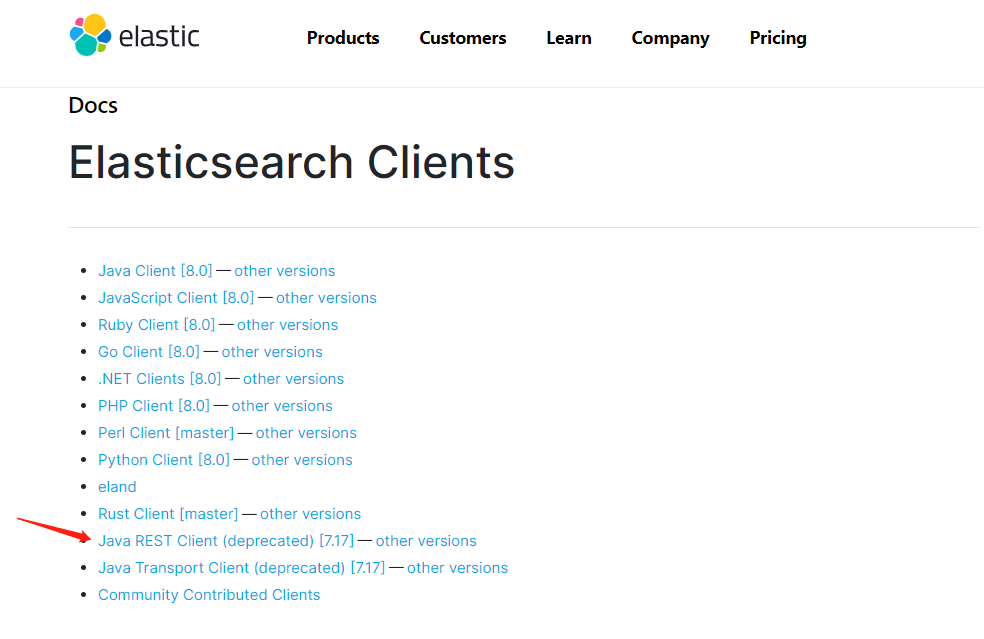This screenshot has width=984, height=639.
Task: Click the eland link
Action: (117, 487)
